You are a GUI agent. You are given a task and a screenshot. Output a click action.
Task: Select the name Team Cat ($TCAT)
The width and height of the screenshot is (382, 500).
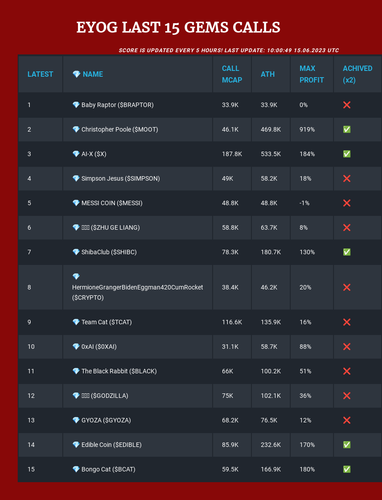[107, 322]
